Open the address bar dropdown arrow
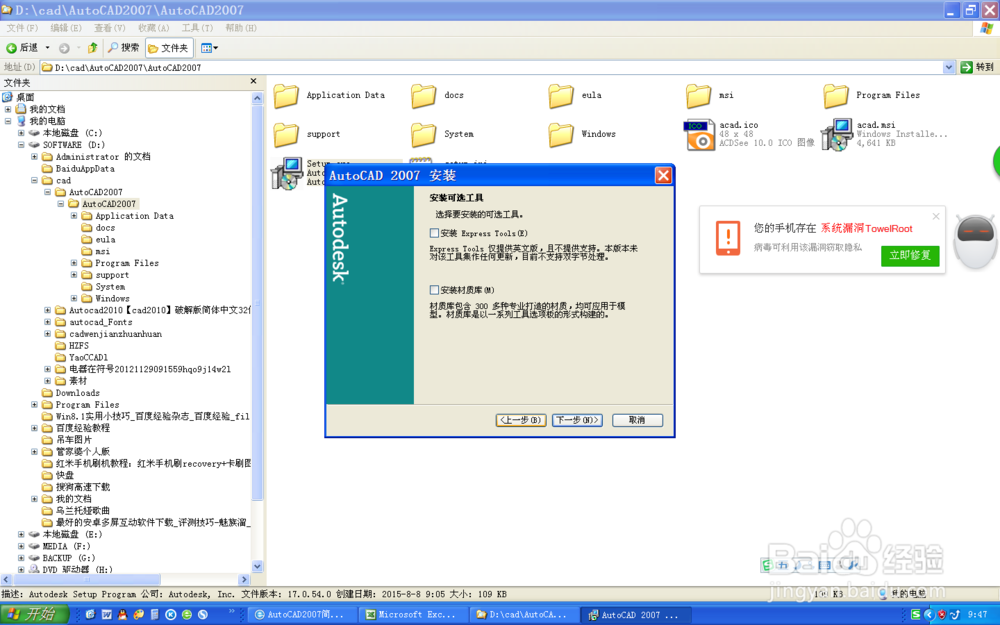 (948, 67)
